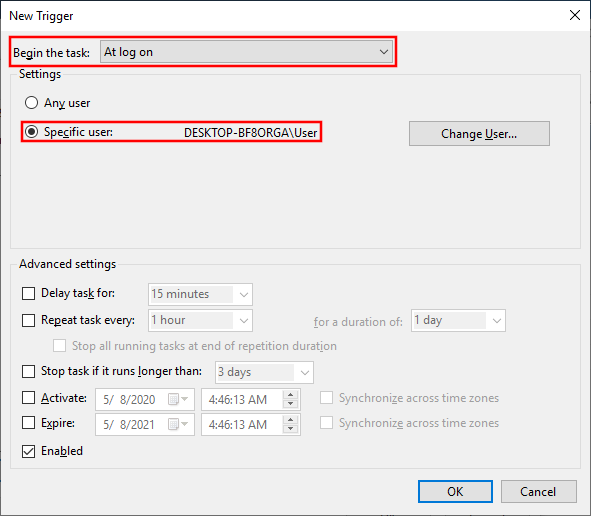
Task: Enable the Delay task for checkbox
Action: point(29,293)
